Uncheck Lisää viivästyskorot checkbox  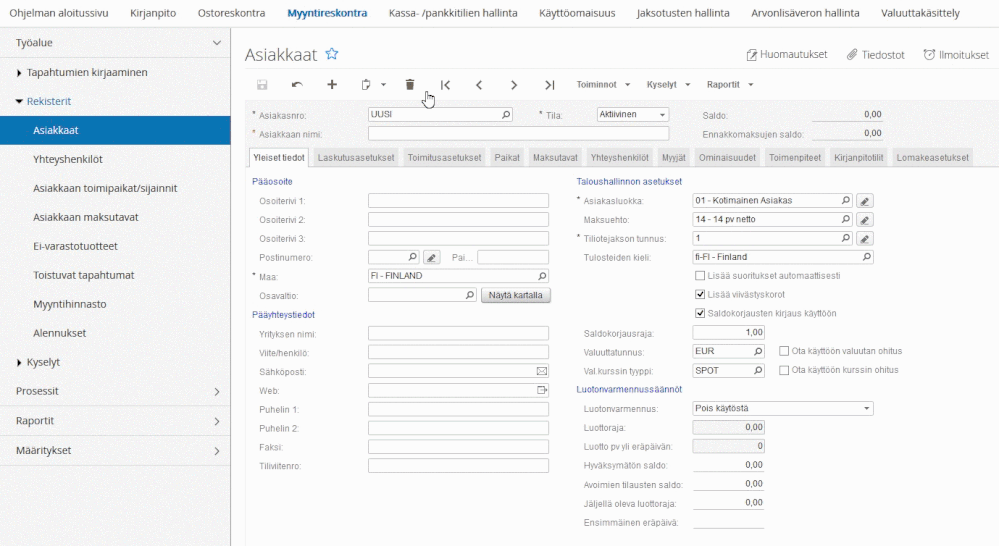tap(700, 295)
